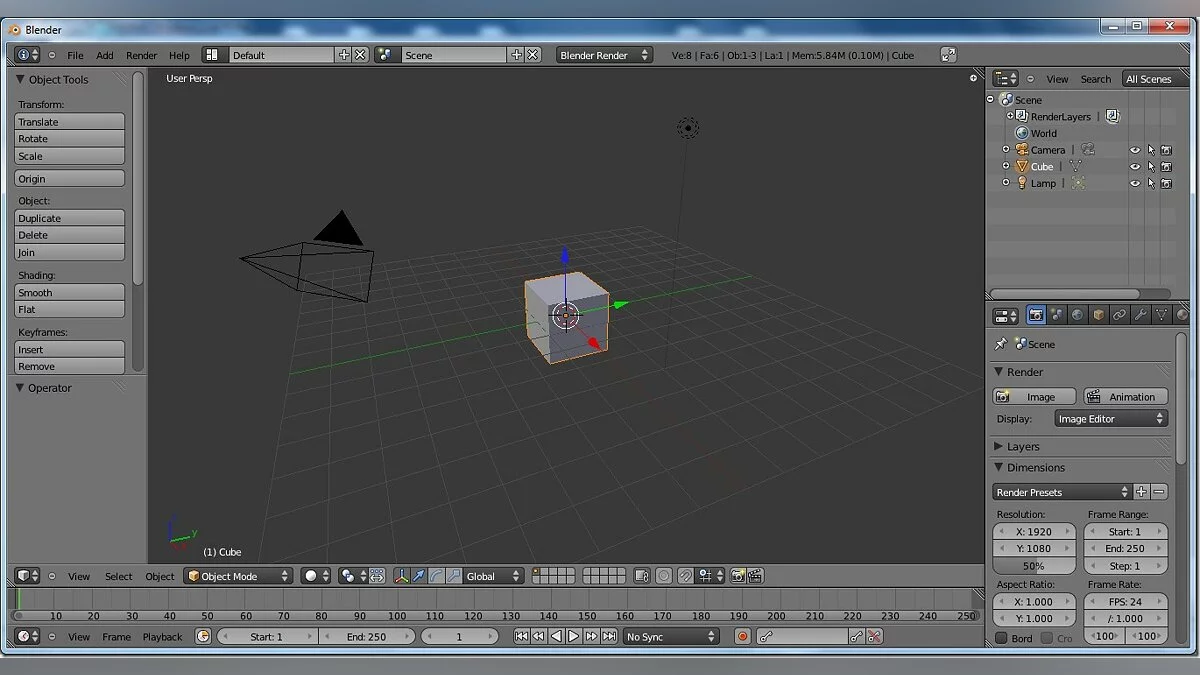This screenshot has width=1200, height=675.
Task: Open the Render menu in top header
Action: pos(141,55)
